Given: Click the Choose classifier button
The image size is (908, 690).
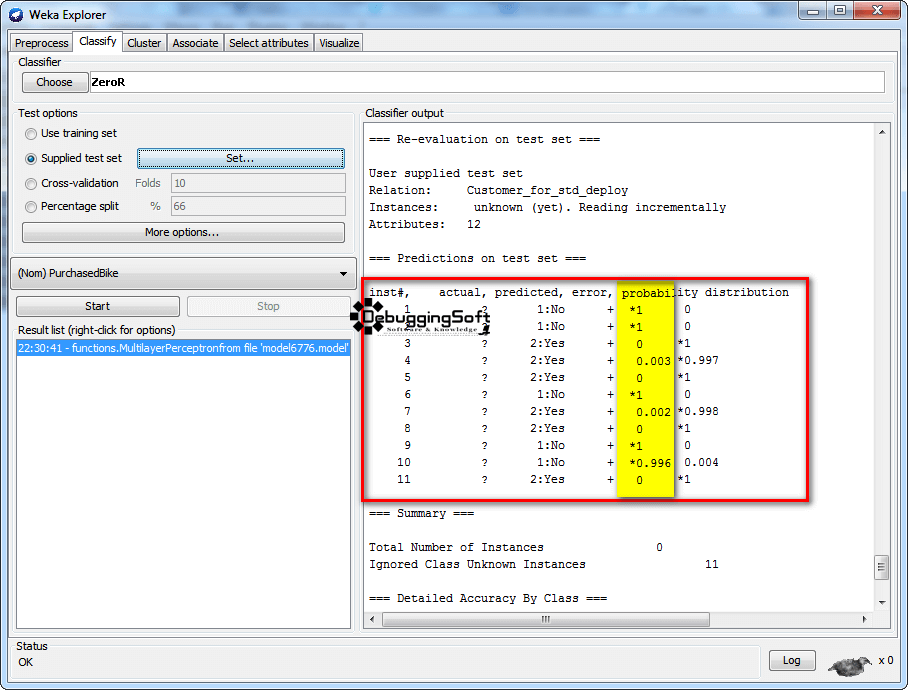Looking at the screenshot, I should tap(55, 82).
